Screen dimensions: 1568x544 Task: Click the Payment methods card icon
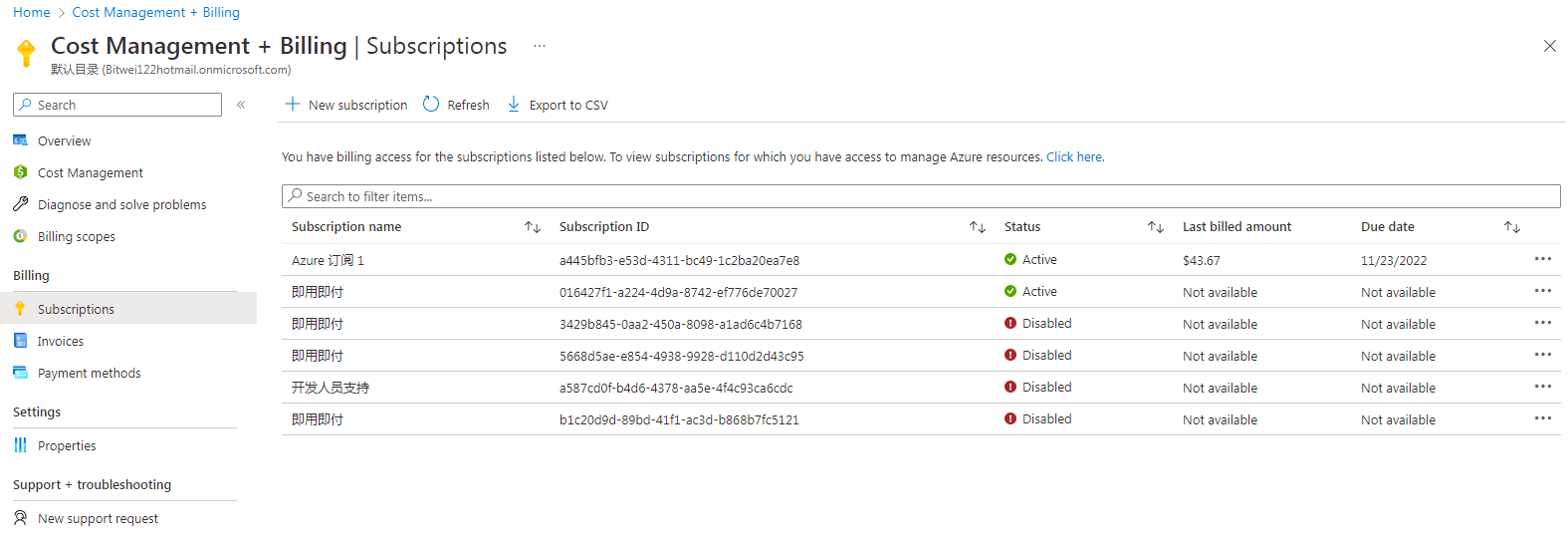20,373
